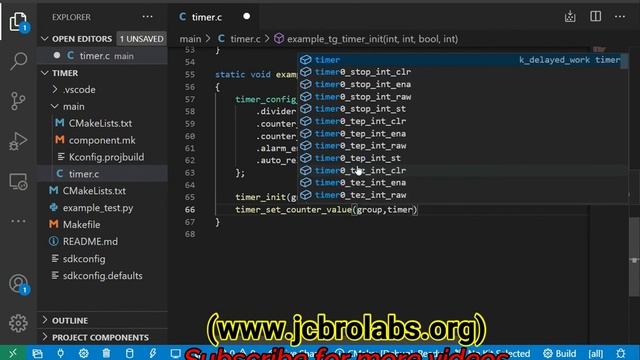
Task: Click the ESP-IDF project folder status icon
Action: tap(38, 353)
